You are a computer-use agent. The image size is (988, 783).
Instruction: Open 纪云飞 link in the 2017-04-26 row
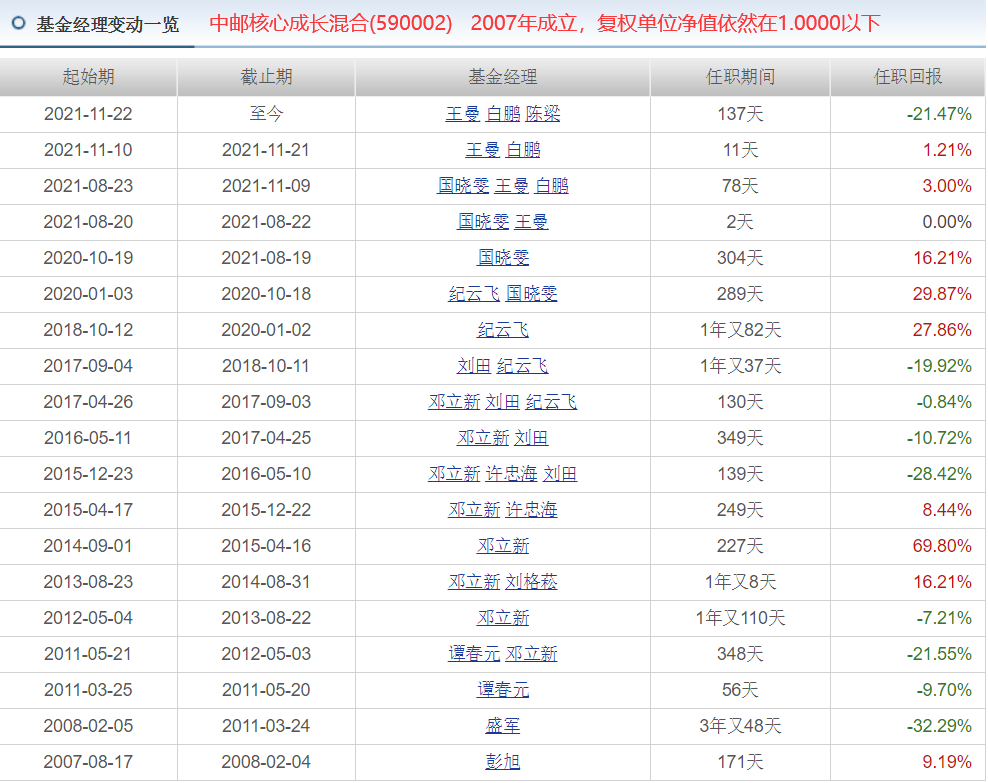(551, 402)
